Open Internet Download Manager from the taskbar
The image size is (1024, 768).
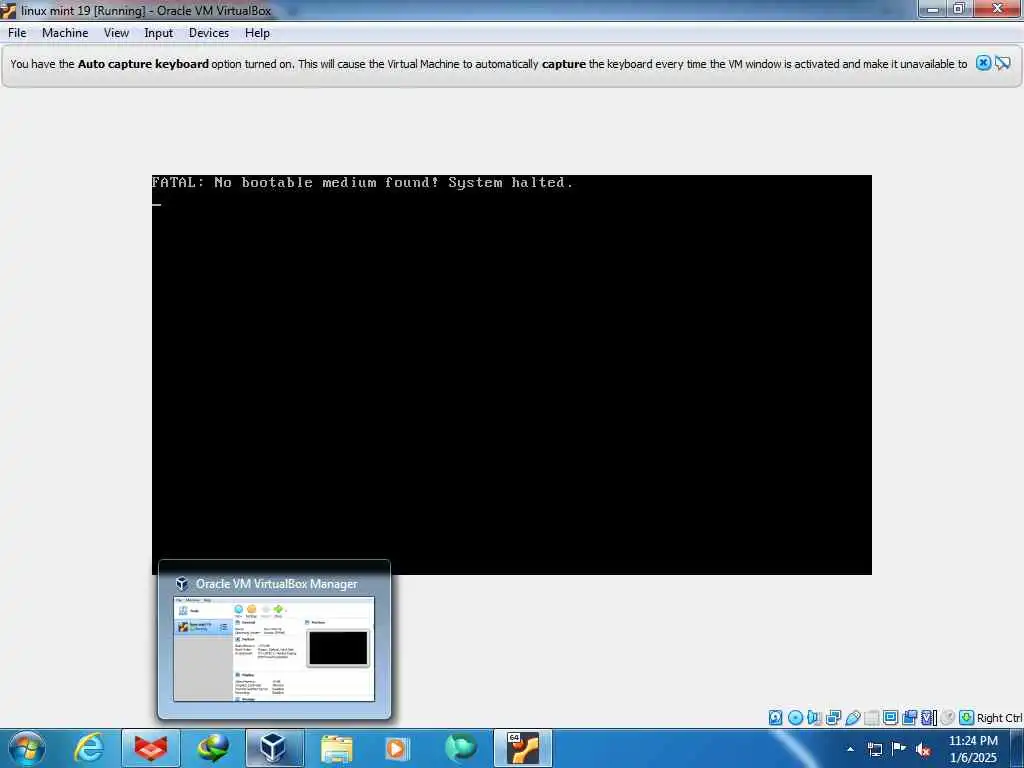tap(213, 748)
